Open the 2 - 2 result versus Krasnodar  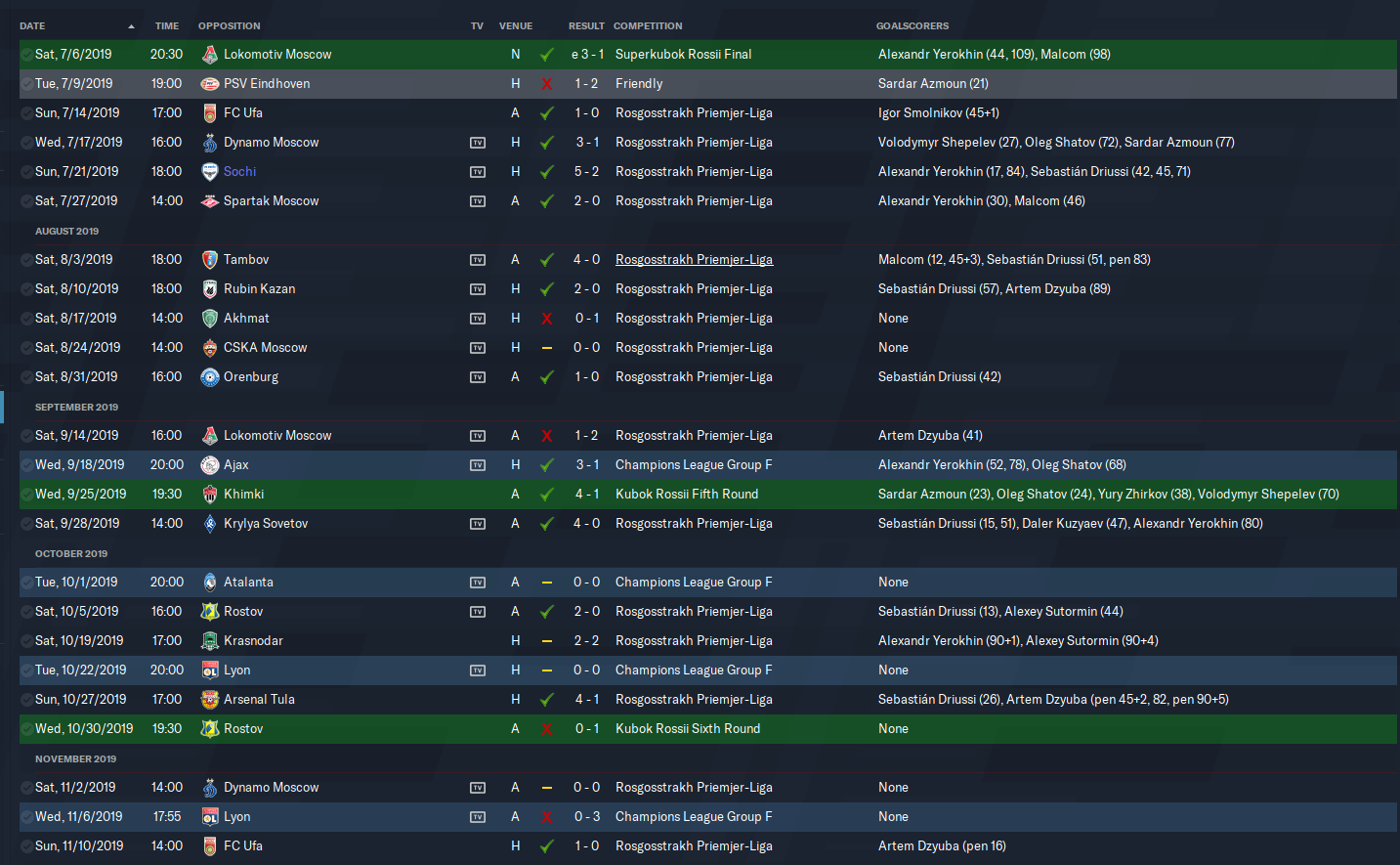point(587,641)
